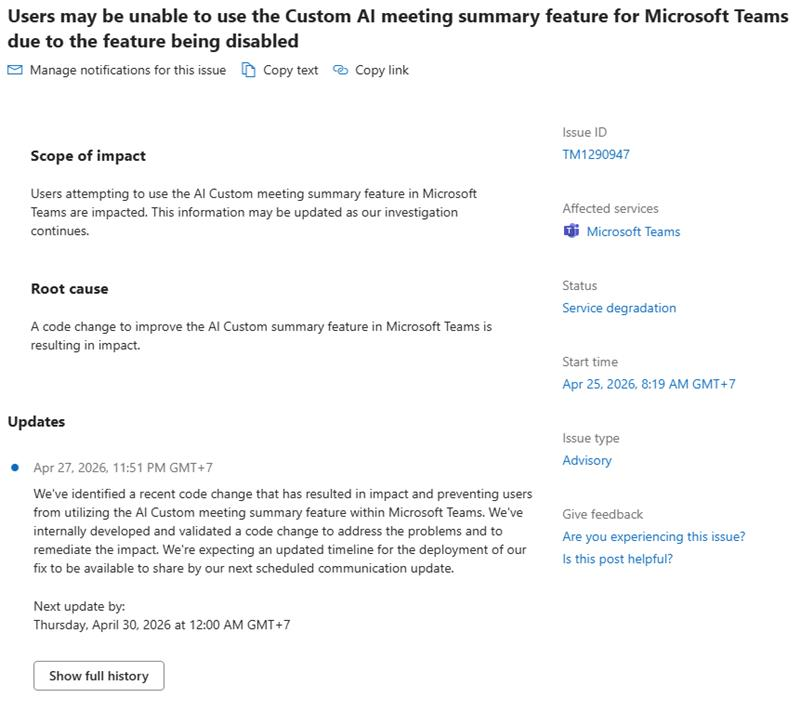This screenshot has width=800, height=711.
Task: Select the Copy link action
Action: click(382, 70)
